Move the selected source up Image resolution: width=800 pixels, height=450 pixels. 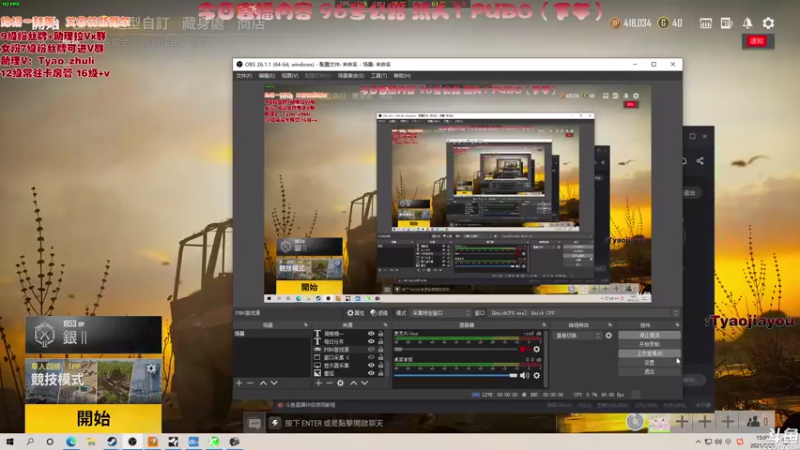pyautogui.click(x=353, y=383)
